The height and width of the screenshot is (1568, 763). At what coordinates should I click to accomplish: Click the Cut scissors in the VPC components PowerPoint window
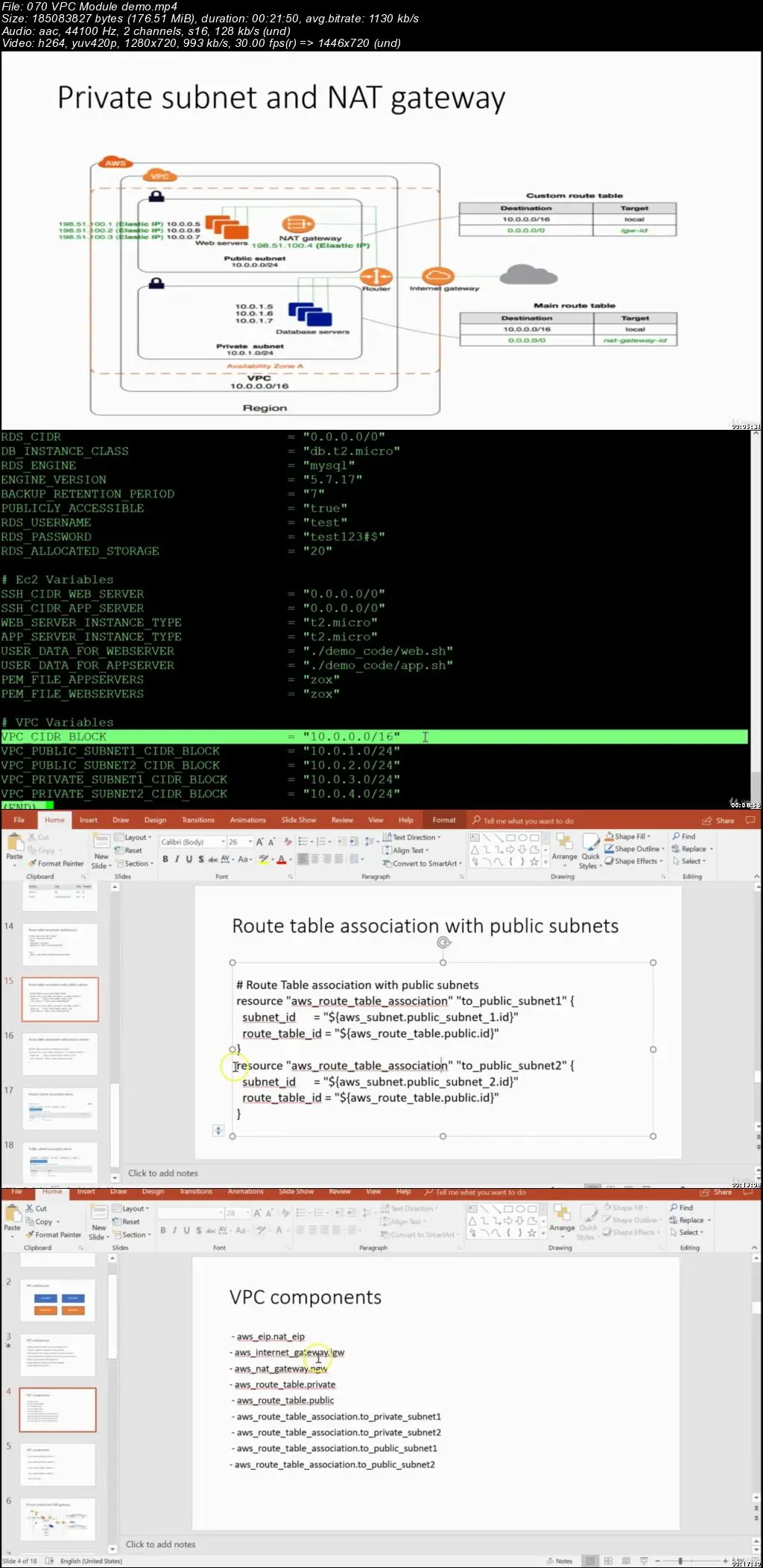click(x=30, y=1208)
